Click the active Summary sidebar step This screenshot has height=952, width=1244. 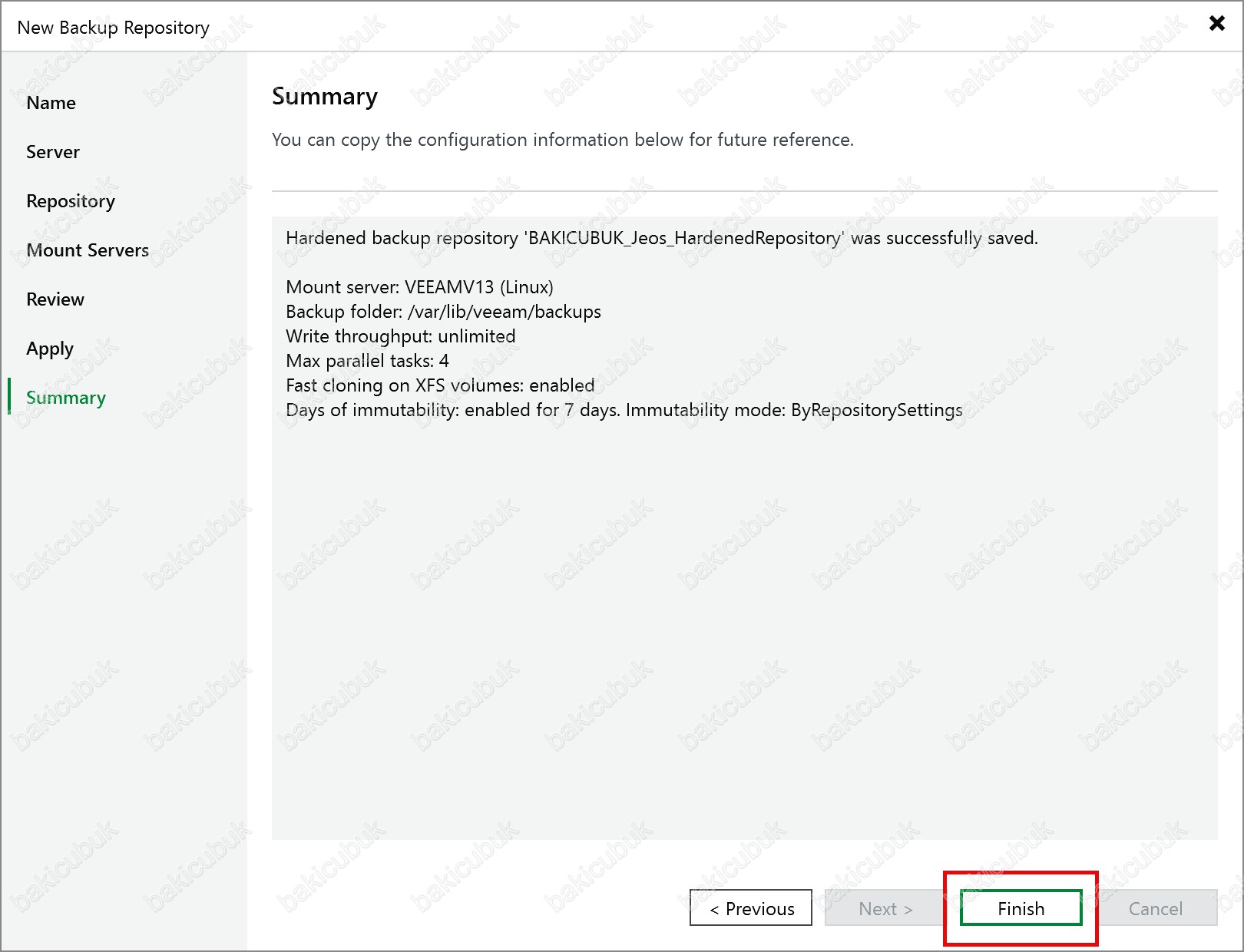[x=66, y=398]
